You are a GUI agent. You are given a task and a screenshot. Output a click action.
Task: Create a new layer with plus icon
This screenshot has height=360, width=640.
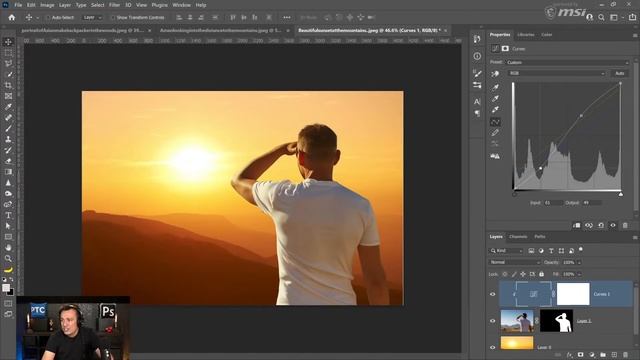tap(614, 355)
